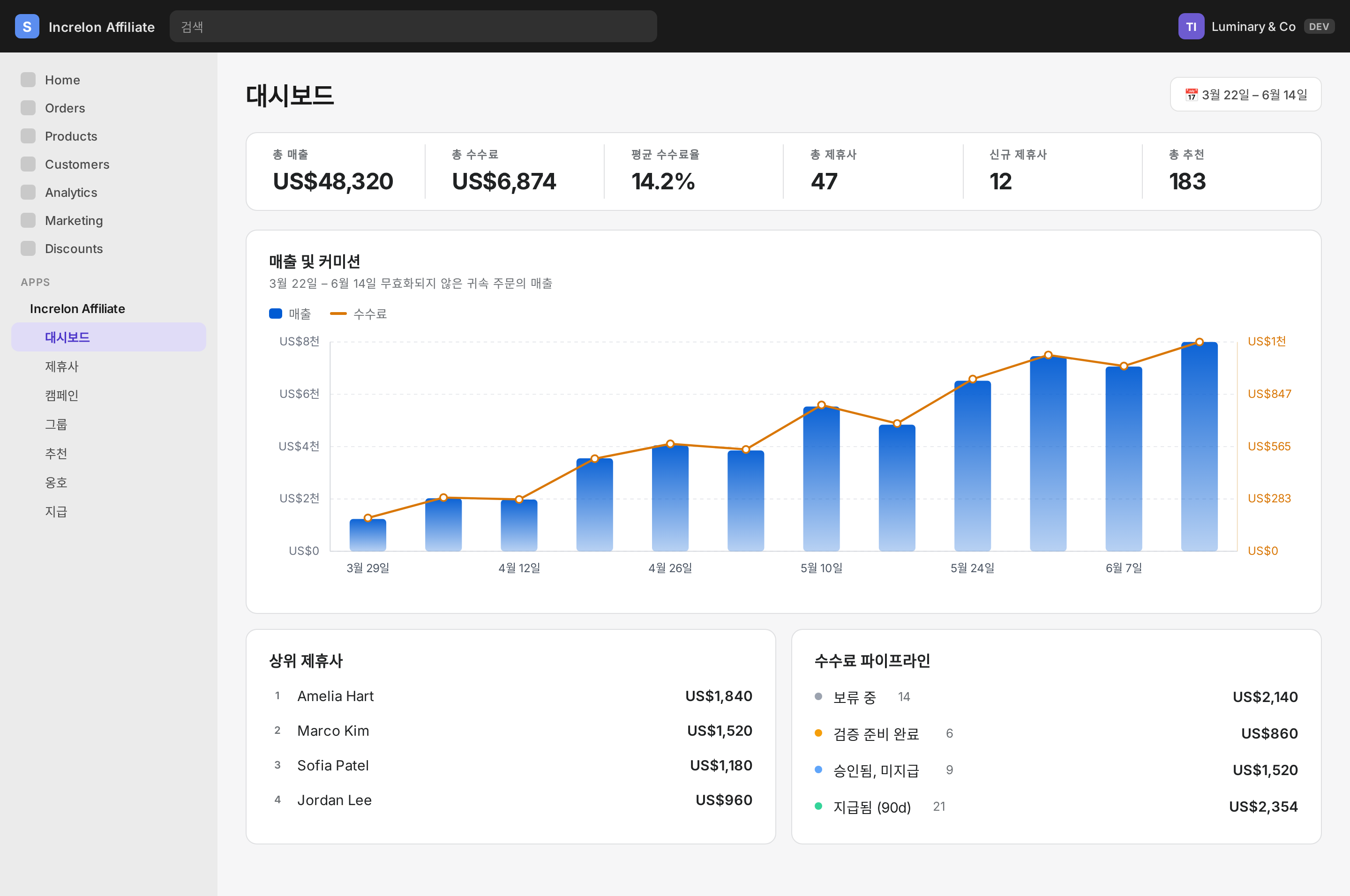Click the TI account avatar
Screen dimensions: 1350x896
[x=1191, y=26]
